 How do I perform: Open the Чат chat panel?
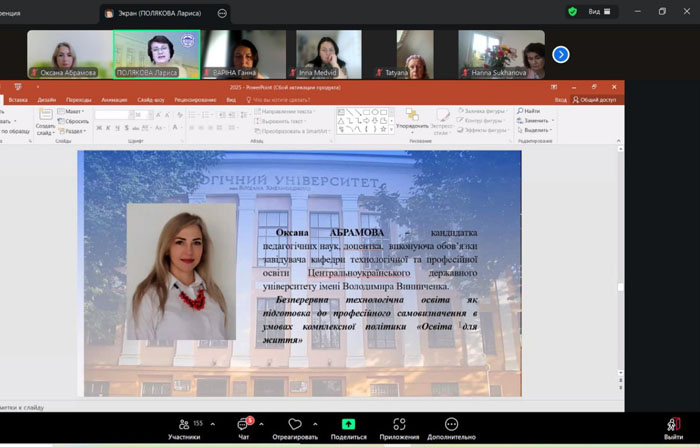coord(243,425)
